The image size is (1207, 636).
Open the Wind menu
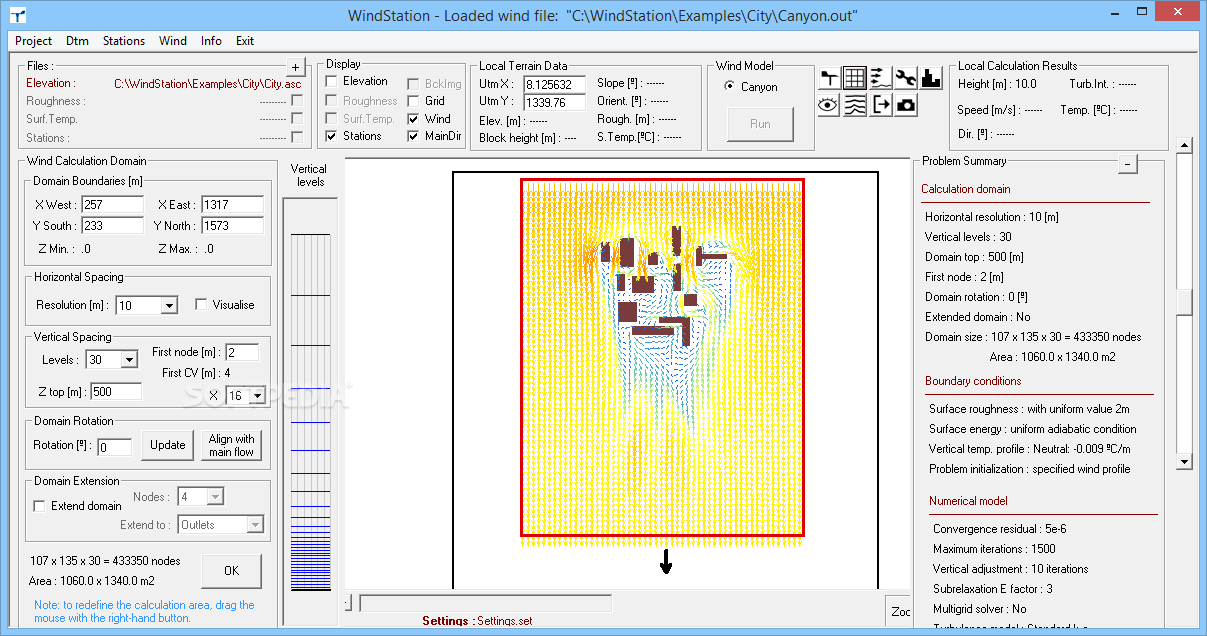[173, 41]
